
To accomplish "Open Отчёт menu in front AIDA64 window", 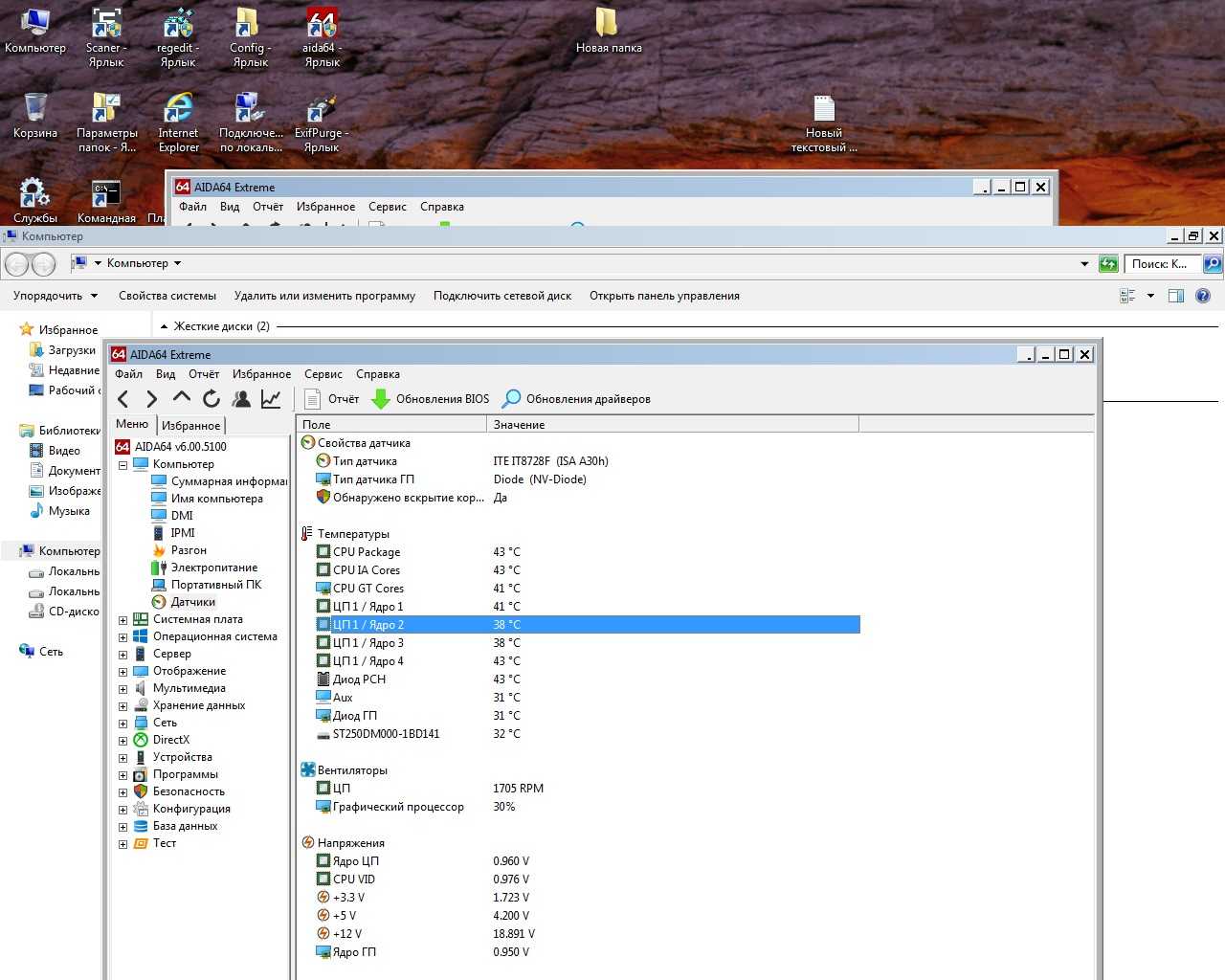I will coord(204,374).
